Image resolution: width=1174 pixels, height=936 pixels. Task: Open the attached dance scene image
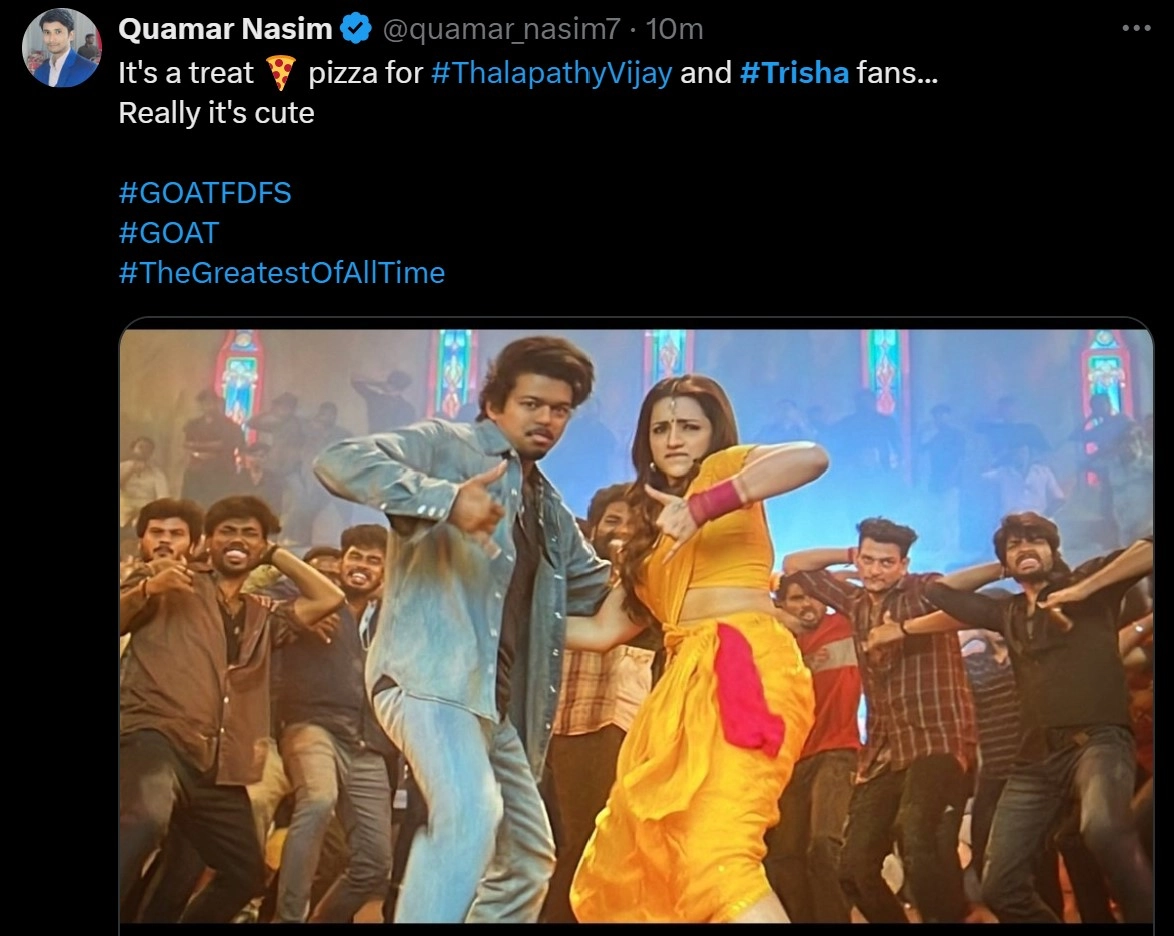636,626
